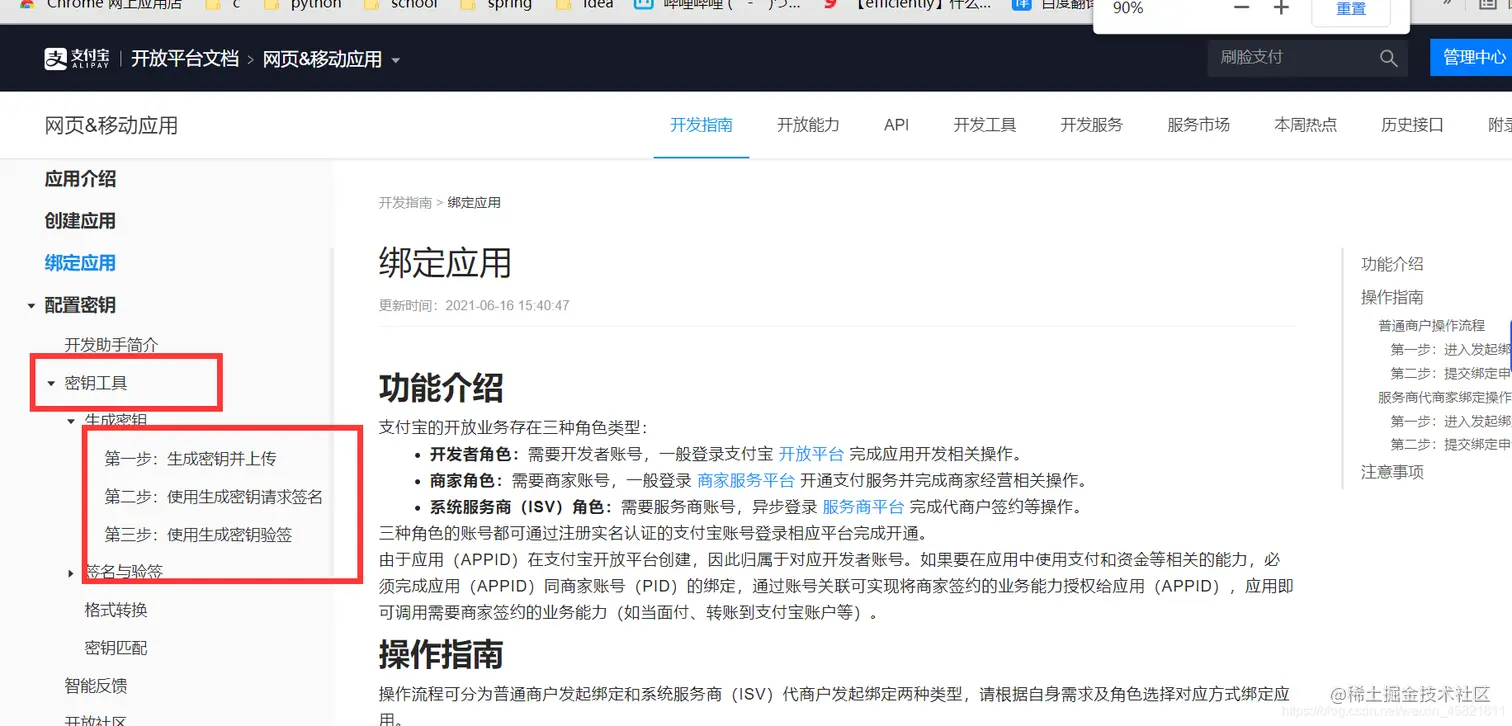This screenshot has height=726, width=1512.
Task: Open 智能反馈 in sidebar
Action: (96, 686)
